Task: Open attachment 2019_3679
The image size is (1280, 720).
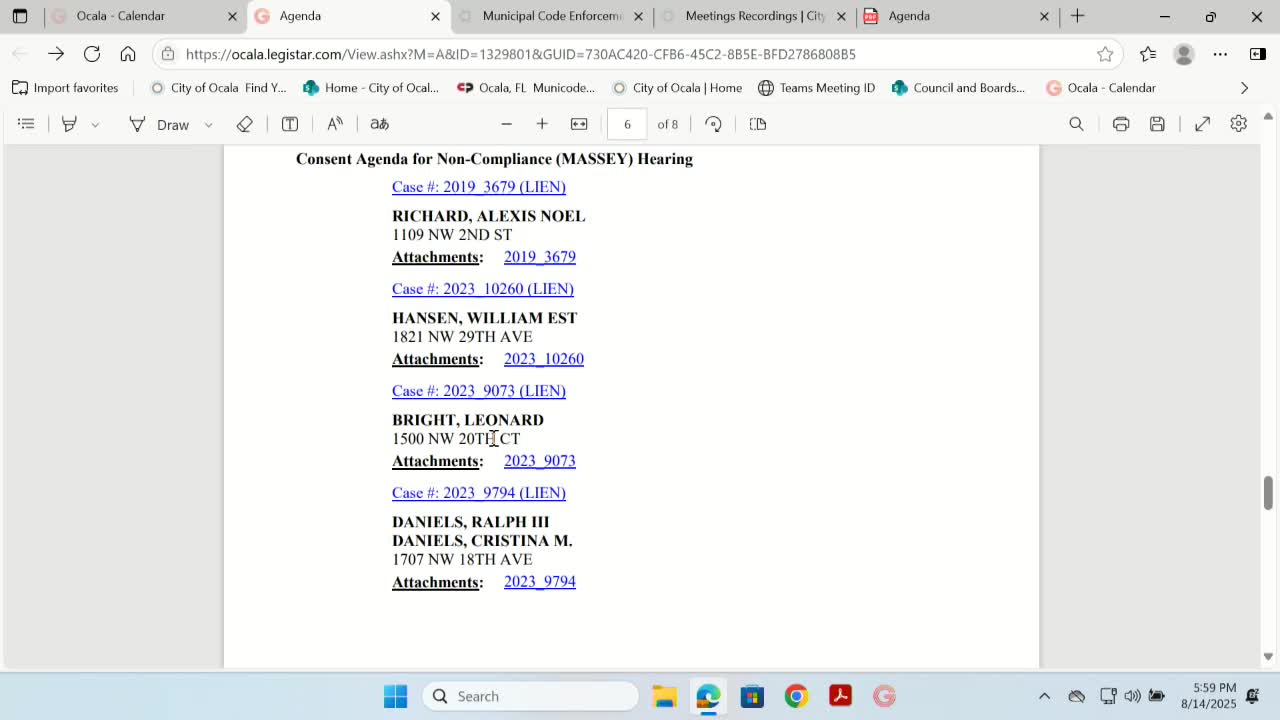Action: (540, 257)
